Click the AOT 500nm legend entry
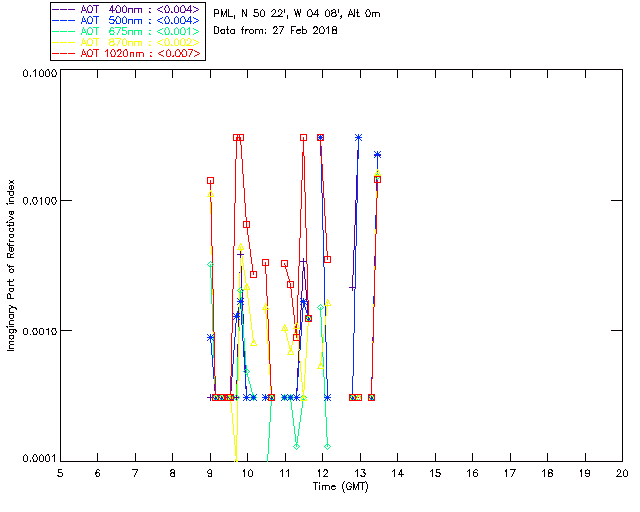 [127, 20]
